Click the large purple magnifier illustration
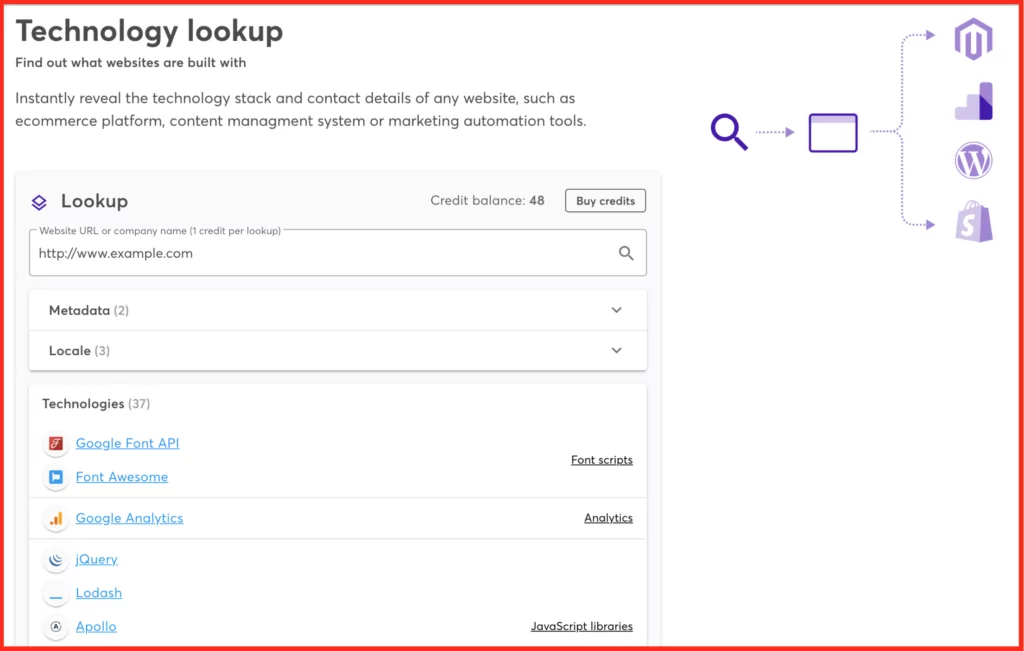The image size is (1024, 651). [729, 133]
